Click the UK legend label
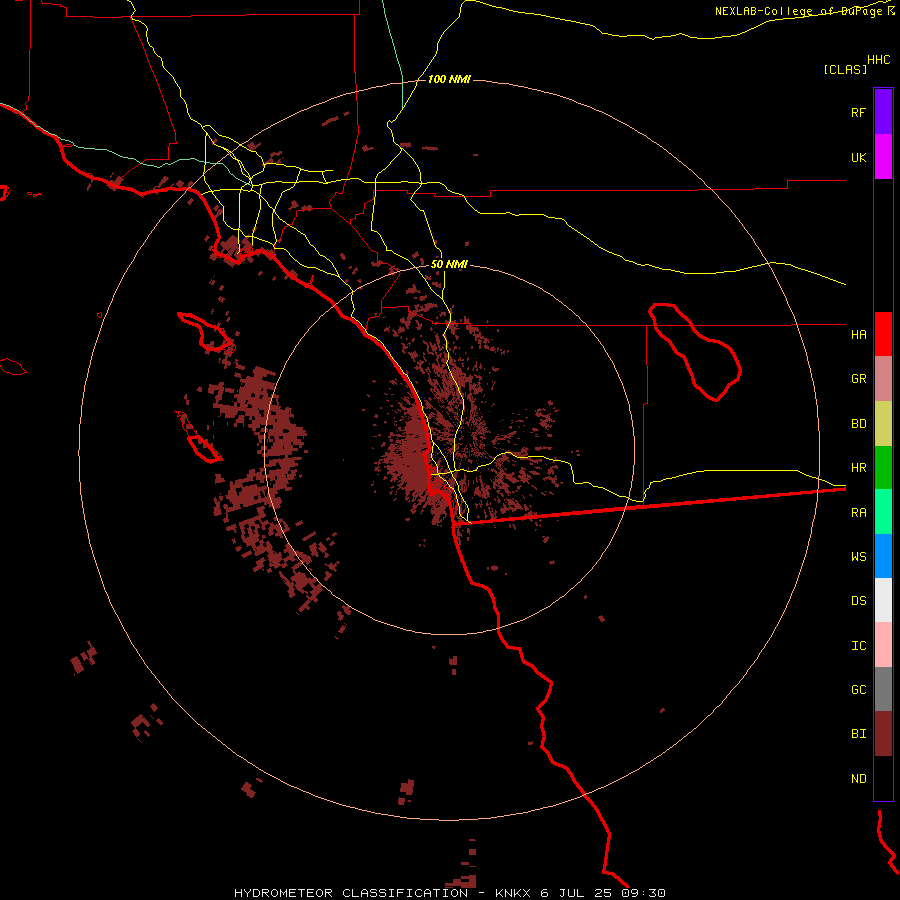The height and width of the screenshot is (900, 900). pos(858,158)
